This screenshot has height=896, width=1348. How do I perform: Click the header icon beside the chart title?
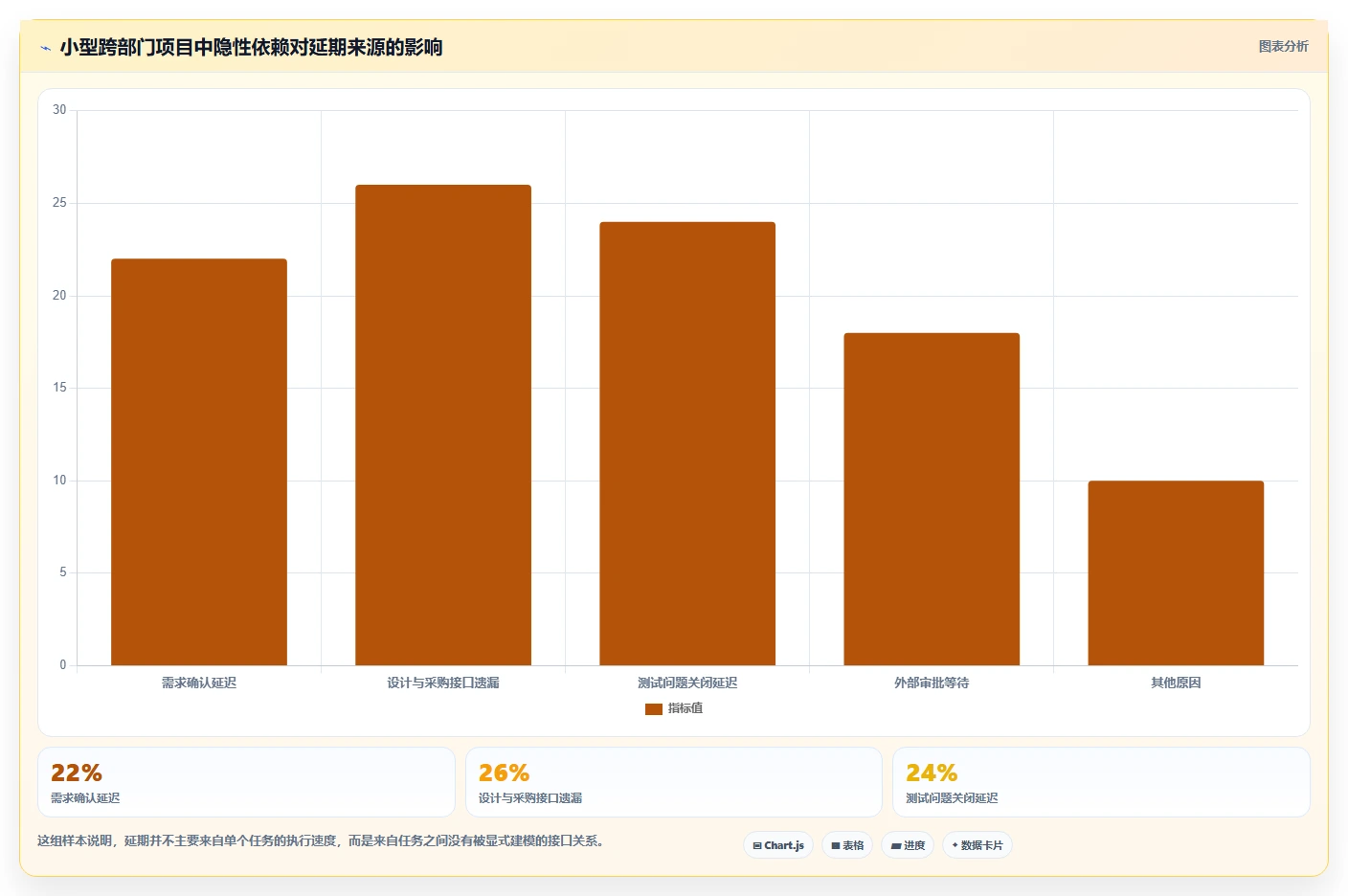(45, 48)
